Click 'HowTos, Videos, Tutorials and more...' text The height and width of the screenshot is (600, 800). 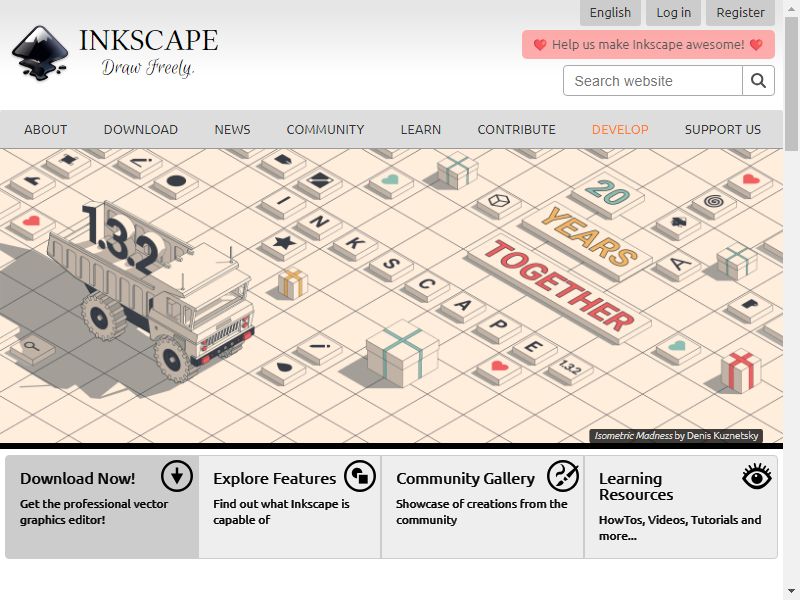point(680,528)
